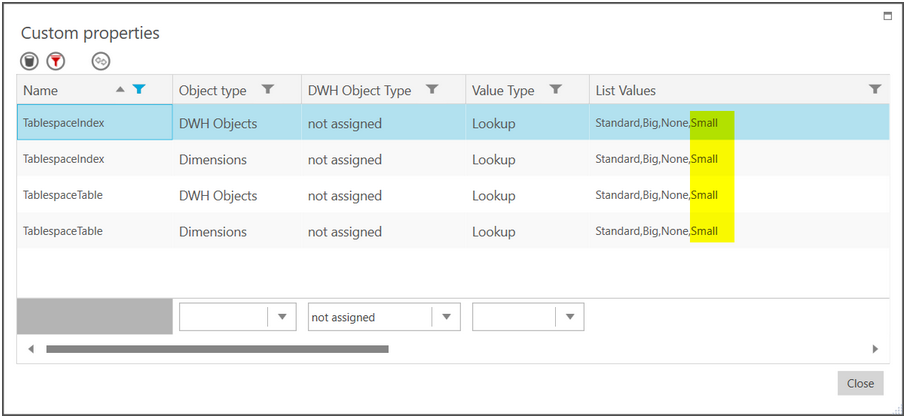The height and width of the screenshot is (417, 906).
Task: Click the Name sort arrow
Action: pos(121,90)
